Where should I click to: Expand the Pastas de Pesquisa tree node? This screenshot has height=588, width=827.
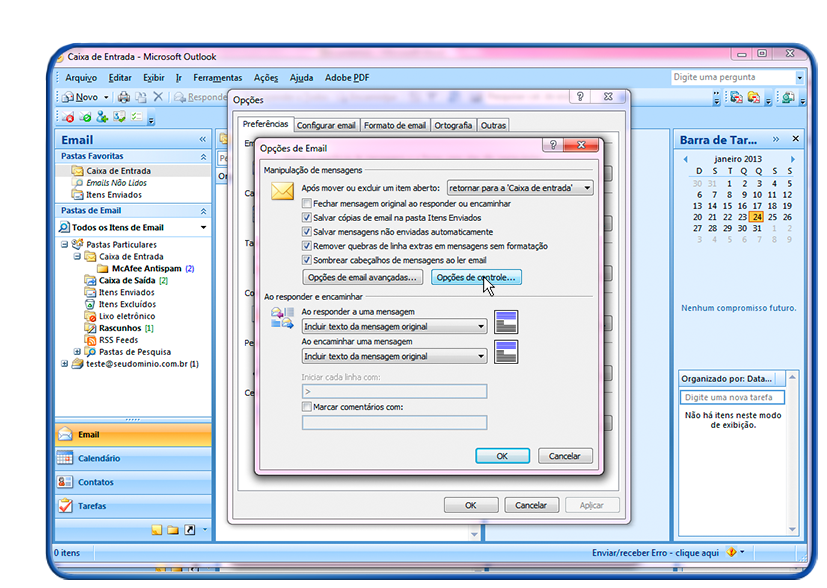point(77,351)
